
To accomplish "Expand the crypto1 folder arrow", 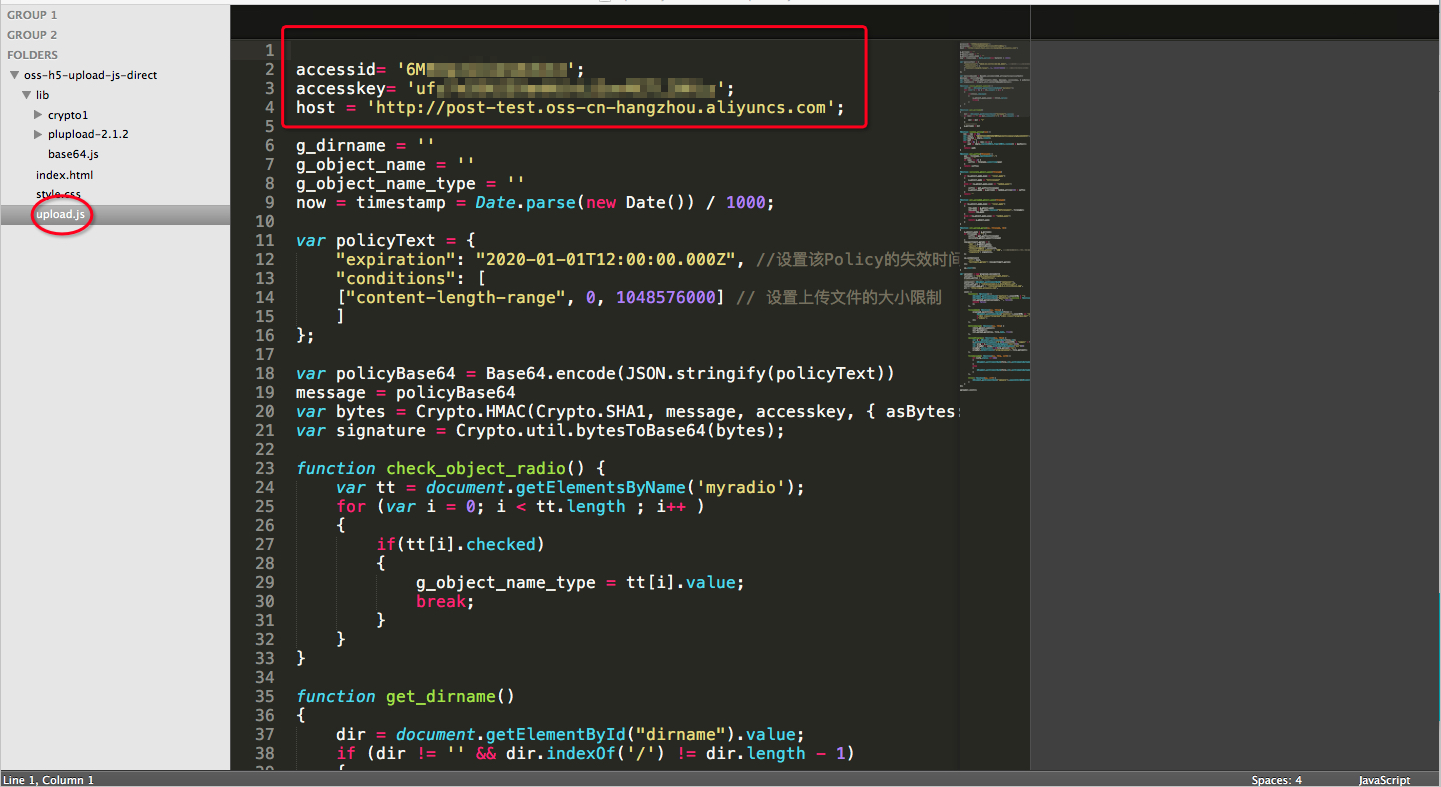I will [x=39, y=115].
